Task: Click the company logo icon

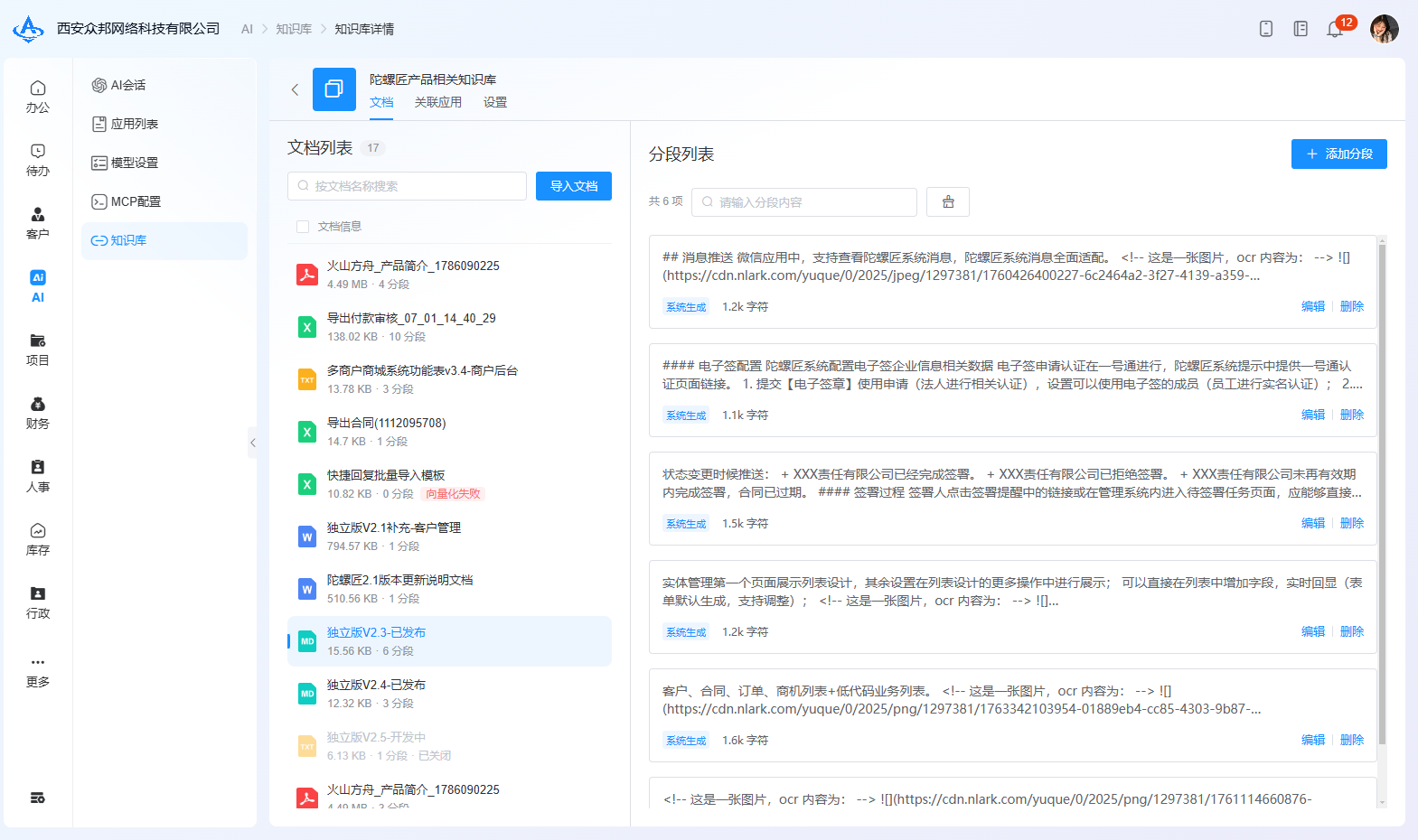Action: click(x=28, y=29)
